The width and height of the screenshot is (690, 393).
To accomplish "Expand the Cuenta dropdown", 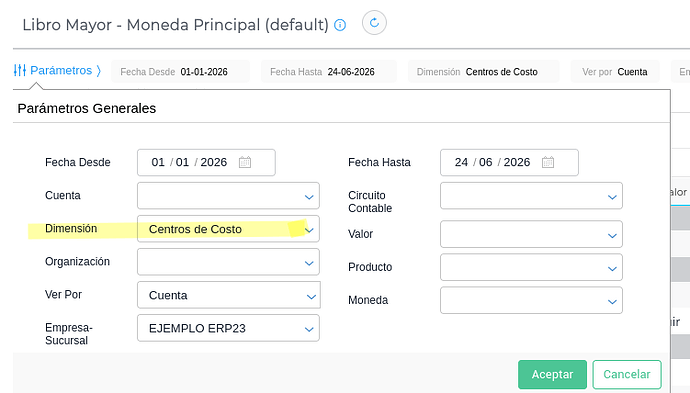I will coord(228,196).
